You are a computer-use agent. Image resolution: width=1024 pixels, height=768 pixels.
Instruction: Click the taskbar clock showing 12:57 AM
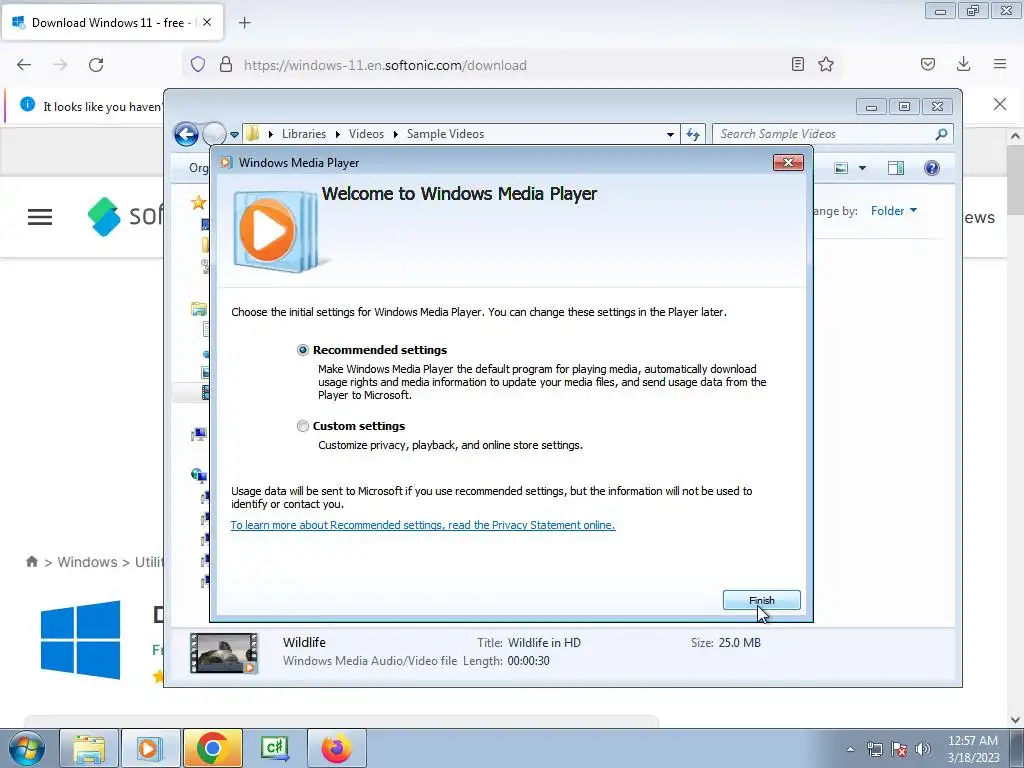(x=973, y=749)
